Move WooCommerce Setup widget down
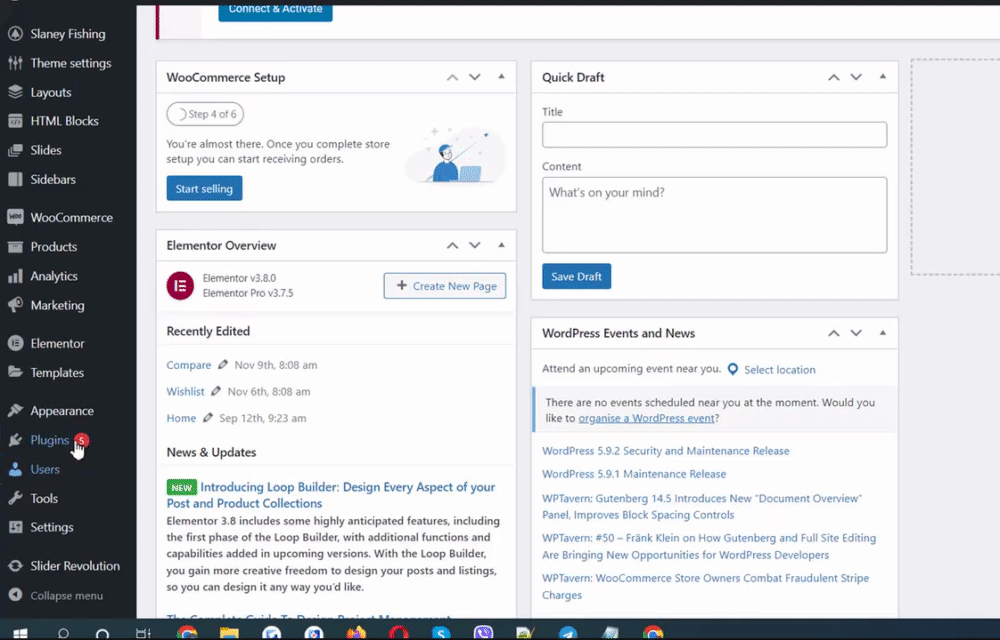 tap(474, 77)
